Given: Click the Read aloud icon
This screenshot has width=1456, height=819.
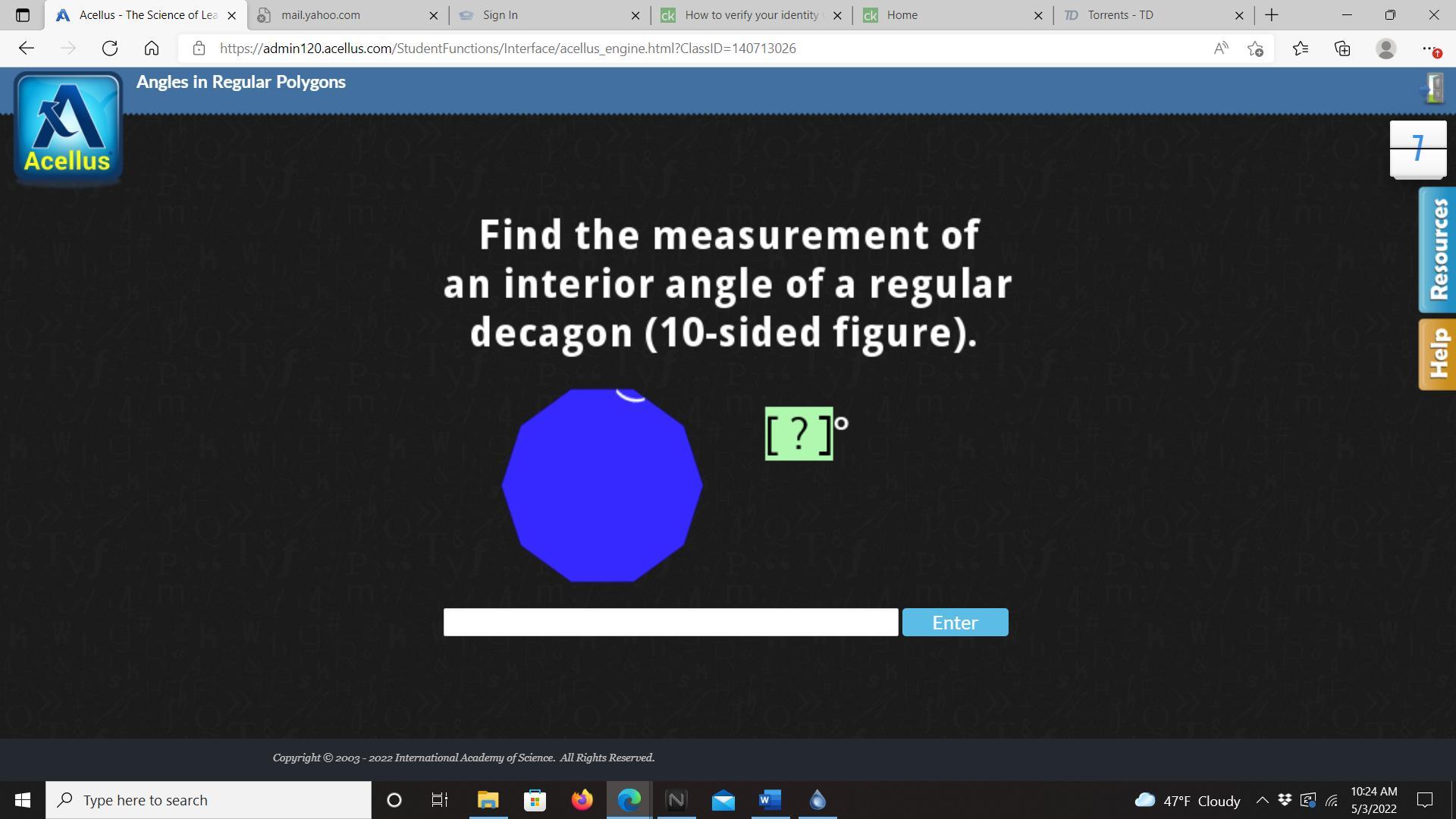Looking at the screenshot, I should click(1220, 49).
